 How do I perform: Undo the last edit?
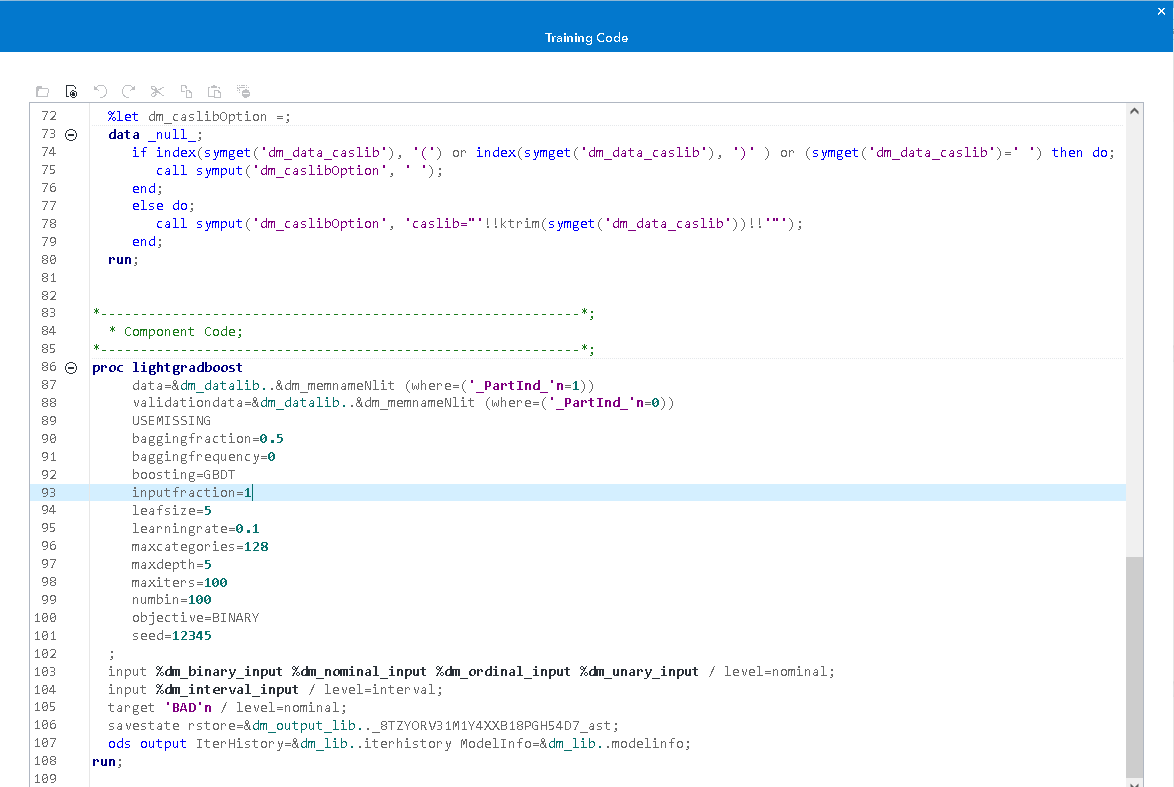tap(100, 91)
